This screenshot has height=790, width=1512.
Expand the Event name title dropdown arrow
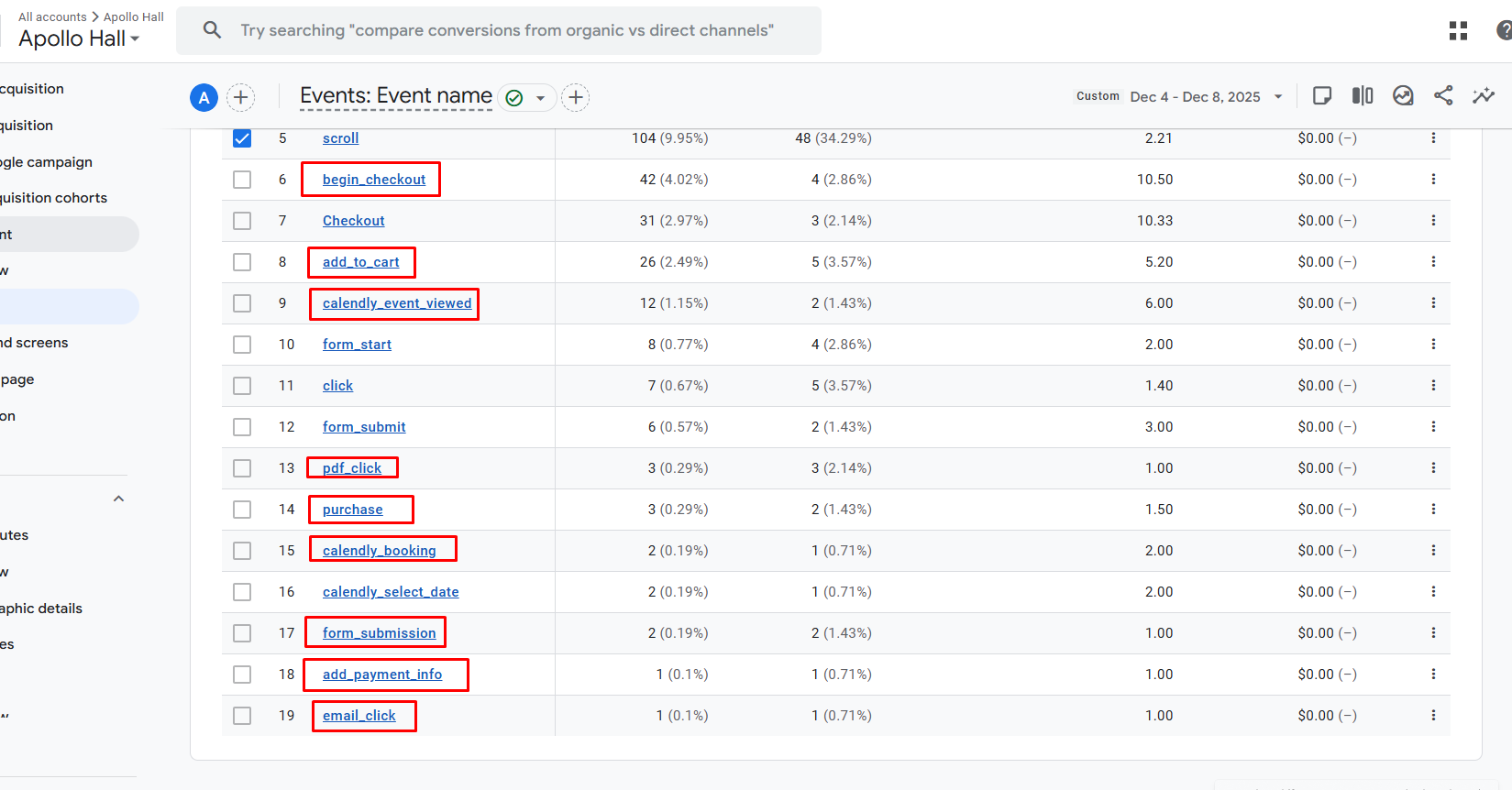[x=540, y=98]
